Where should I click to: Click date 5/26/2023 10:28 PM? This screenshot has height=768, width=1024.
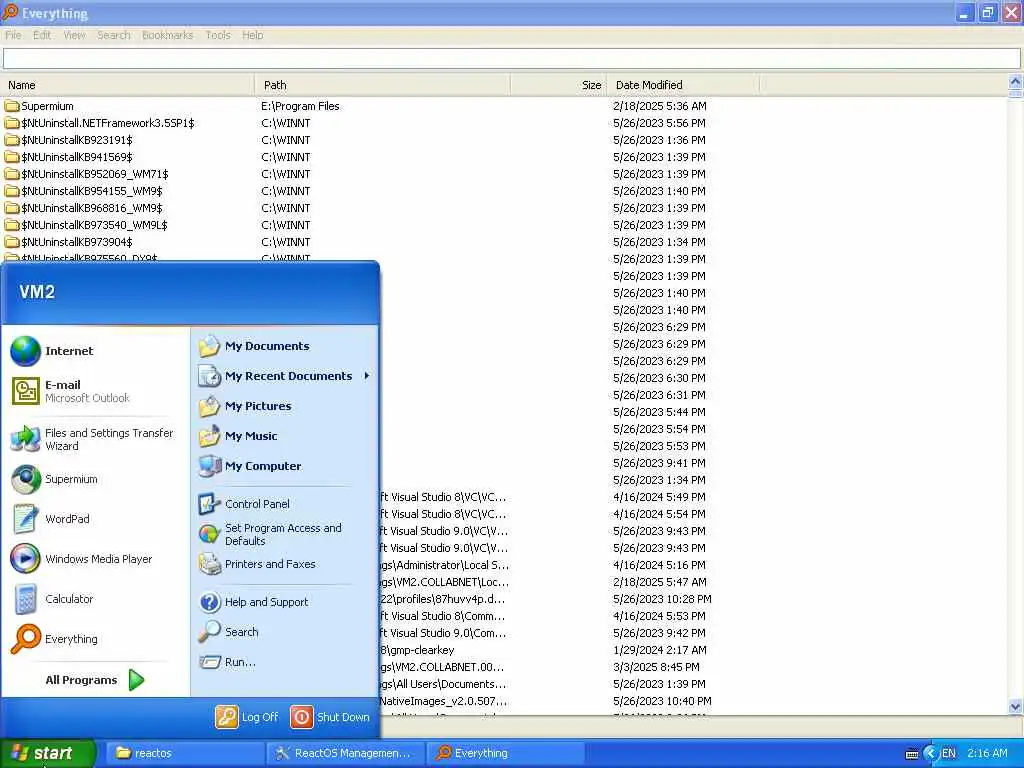pos(662,599)
